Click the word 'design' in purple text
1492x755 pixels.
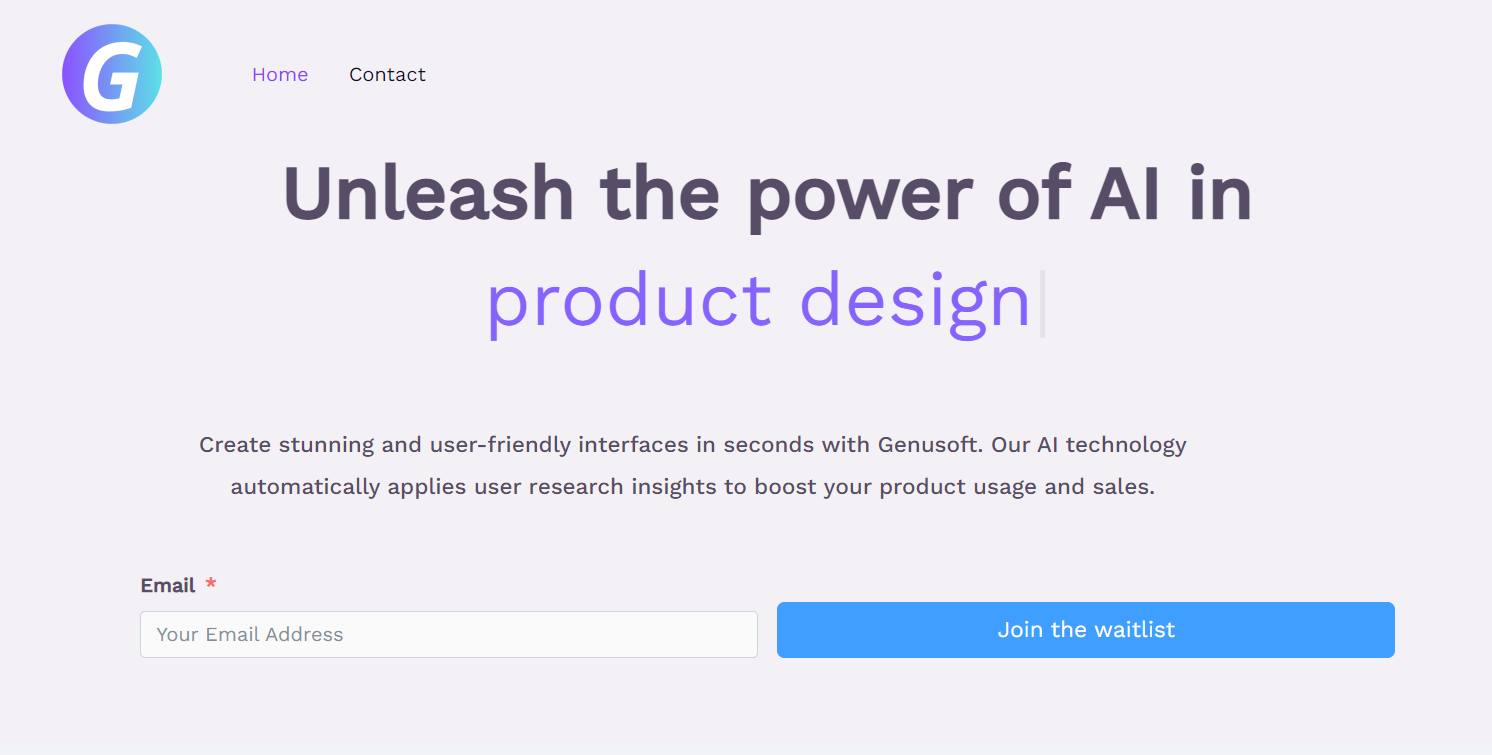click(x=915, y=302)
